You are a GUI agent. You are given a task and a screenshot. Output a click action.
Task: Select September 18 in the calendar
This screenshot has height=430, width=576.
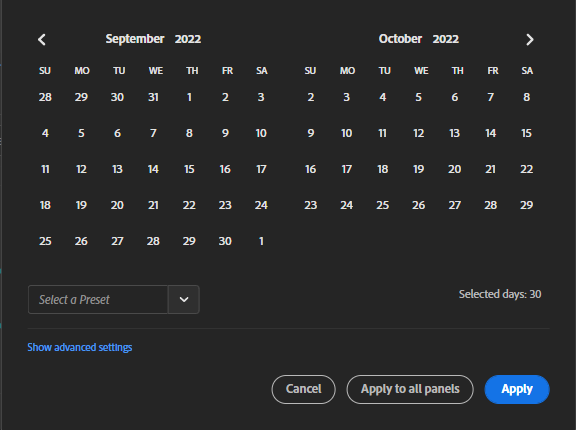click(x=45, y=205)
